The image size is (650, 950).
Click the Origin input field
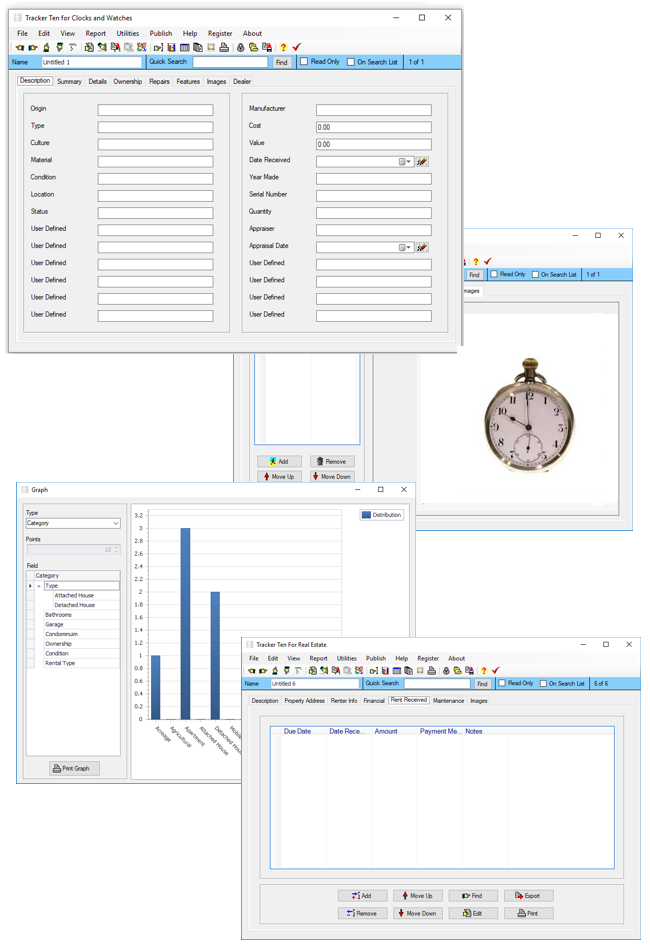pos(156,110)
